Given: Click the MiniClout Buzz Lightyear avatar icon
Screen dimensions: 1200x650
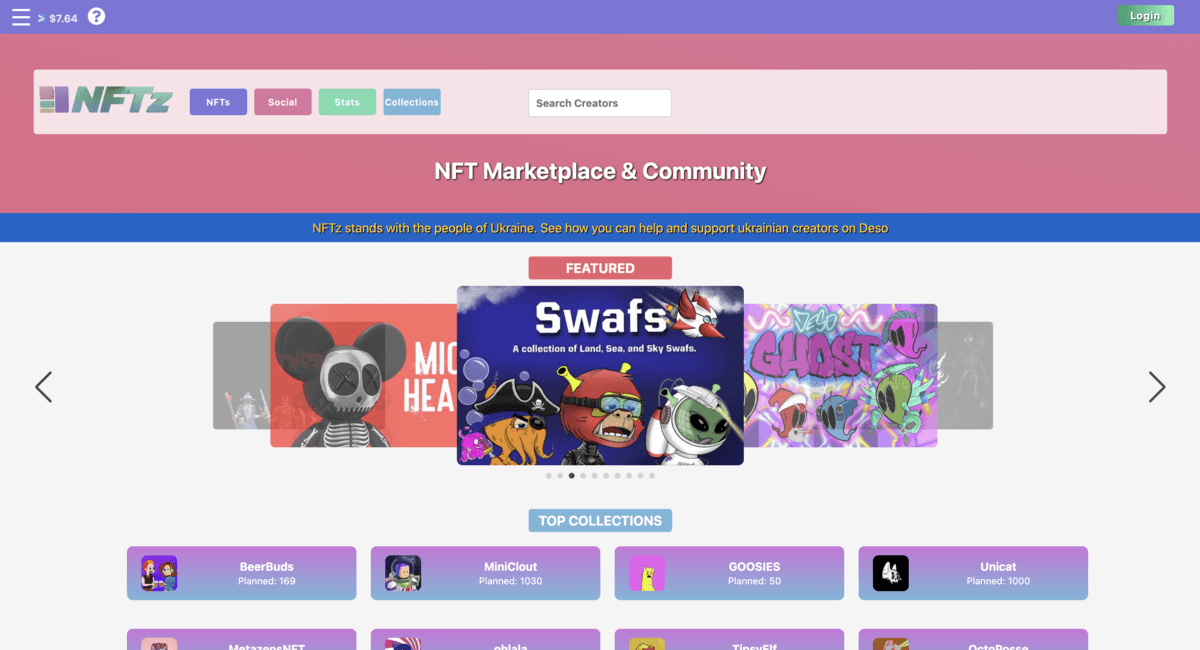Looking at the screenshot, I should point(402,573).
